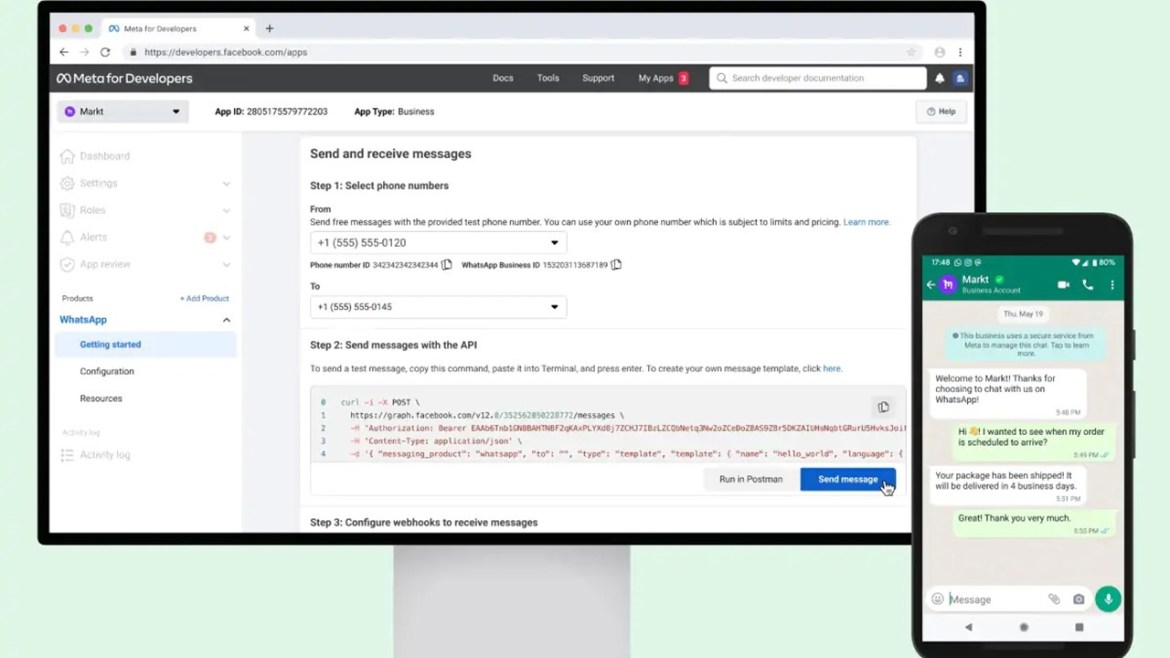Click the Meta for Developers logo
1170x658 pixels.
pos(125,78)
